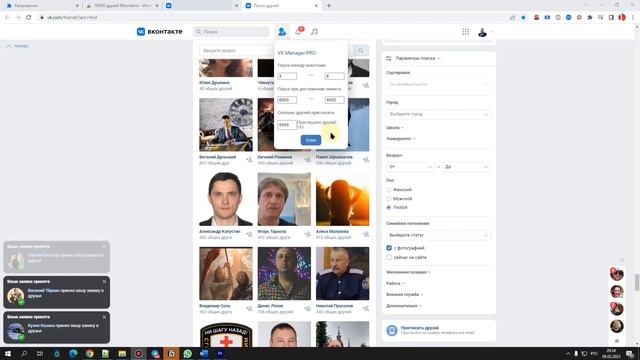Select the Любой gender radio button
This screenshot has height=360, width=640.
[389, 207]
